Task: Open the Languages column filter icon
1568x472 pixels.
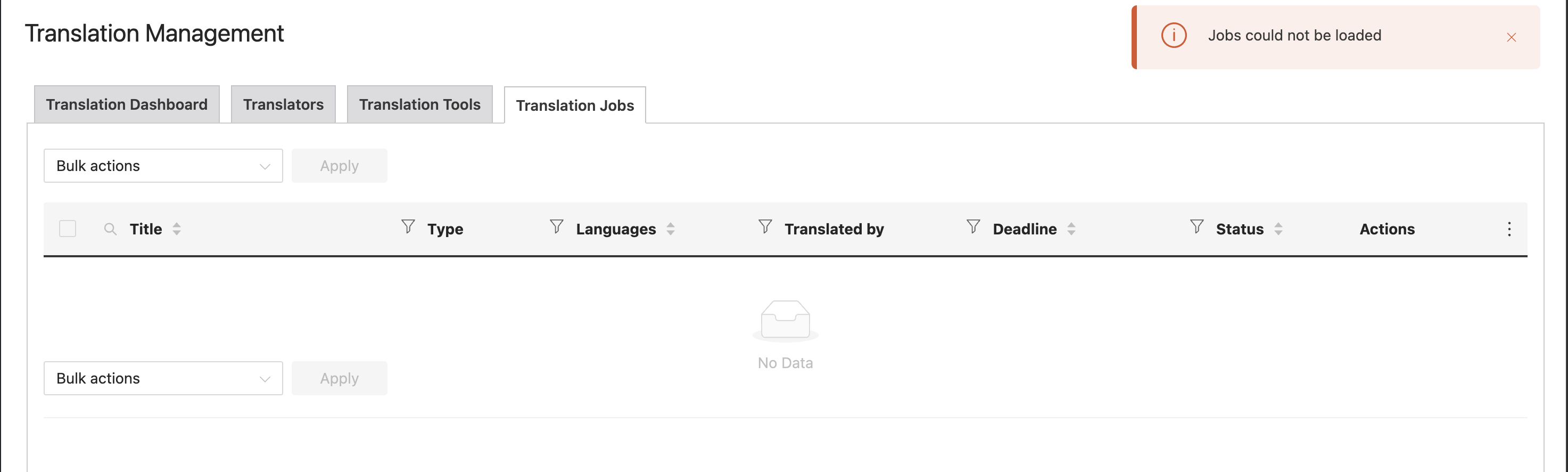Action: pos(556,226)
